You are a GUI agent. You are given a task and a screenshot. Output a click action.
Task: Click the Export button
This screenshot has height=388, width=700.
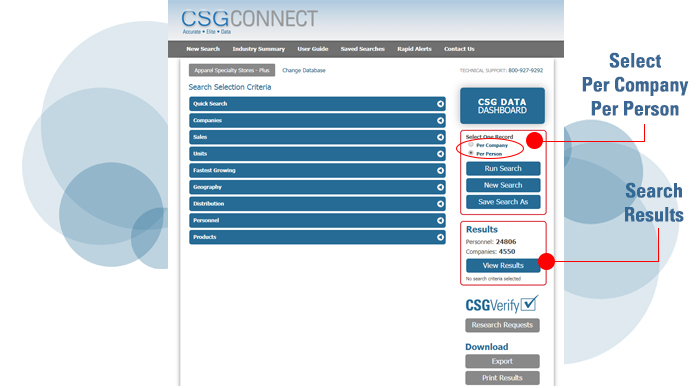(502, 361)
